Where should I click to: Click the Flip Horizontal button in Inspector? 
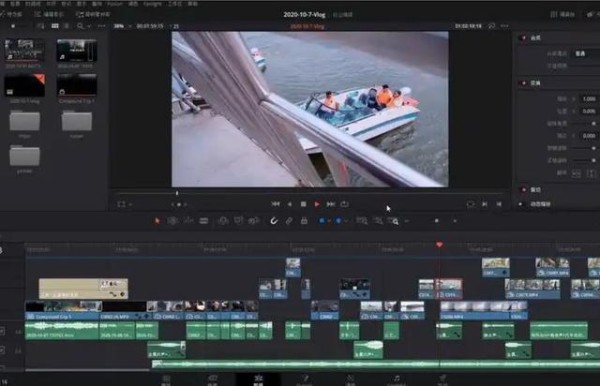click(x=576, y=173)
